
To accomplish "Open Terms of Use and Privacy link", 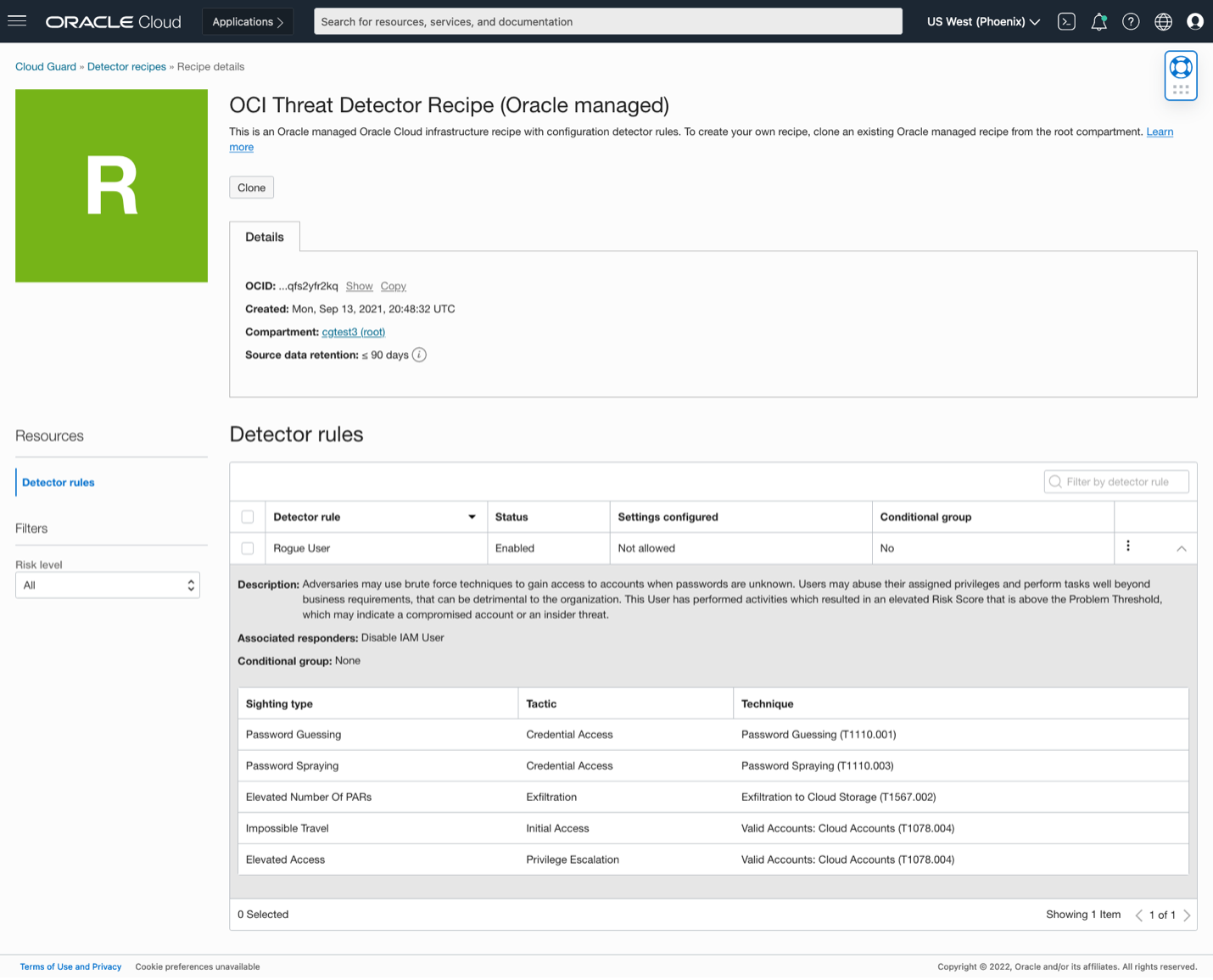I will tap(70, 967).
